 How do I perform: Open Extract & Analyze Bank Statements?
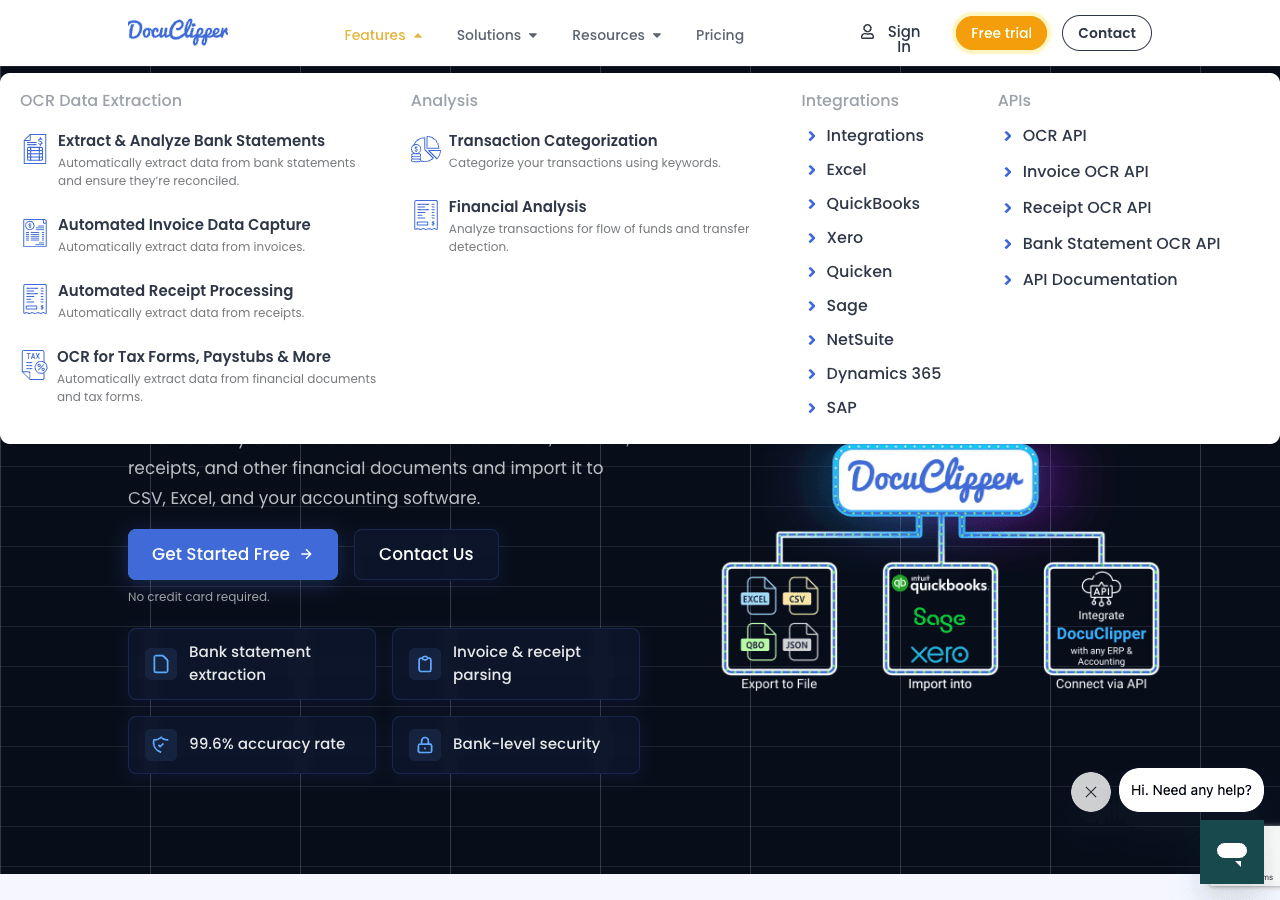[x=191, y=141]
